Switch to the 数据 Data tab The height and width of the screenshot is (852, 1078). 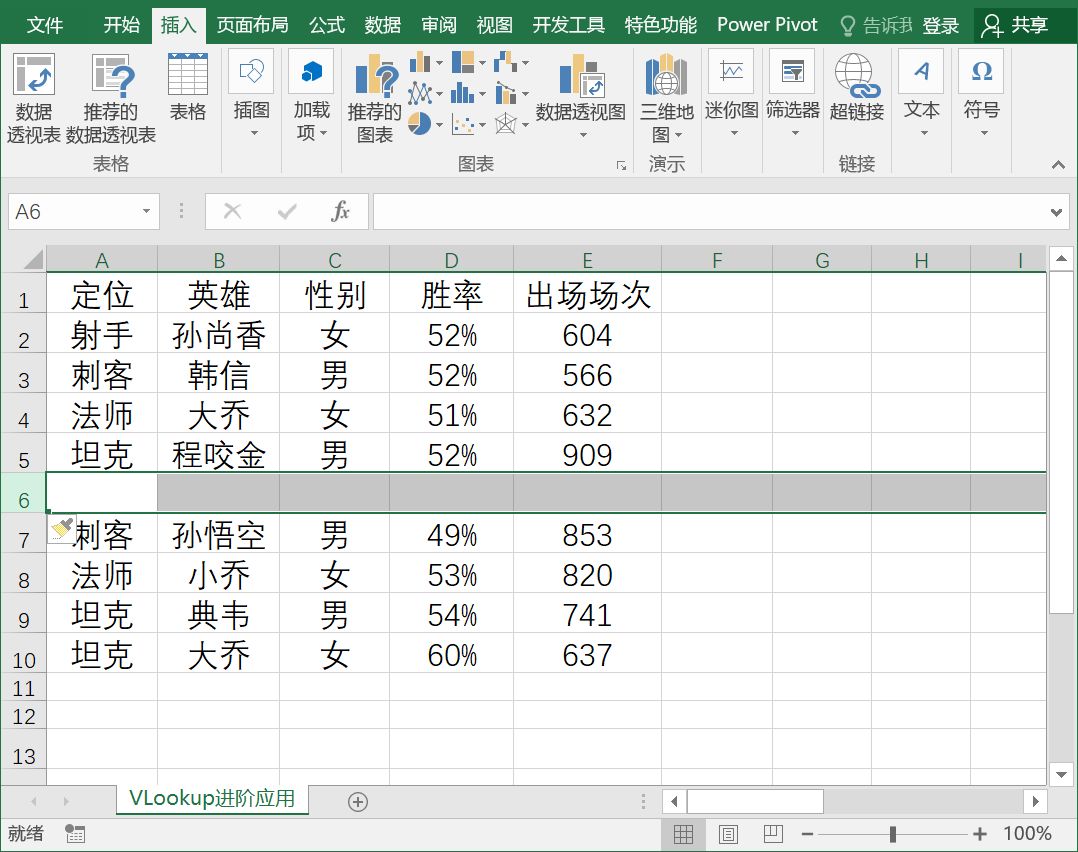pyautogui.click(x=383, y=25)
